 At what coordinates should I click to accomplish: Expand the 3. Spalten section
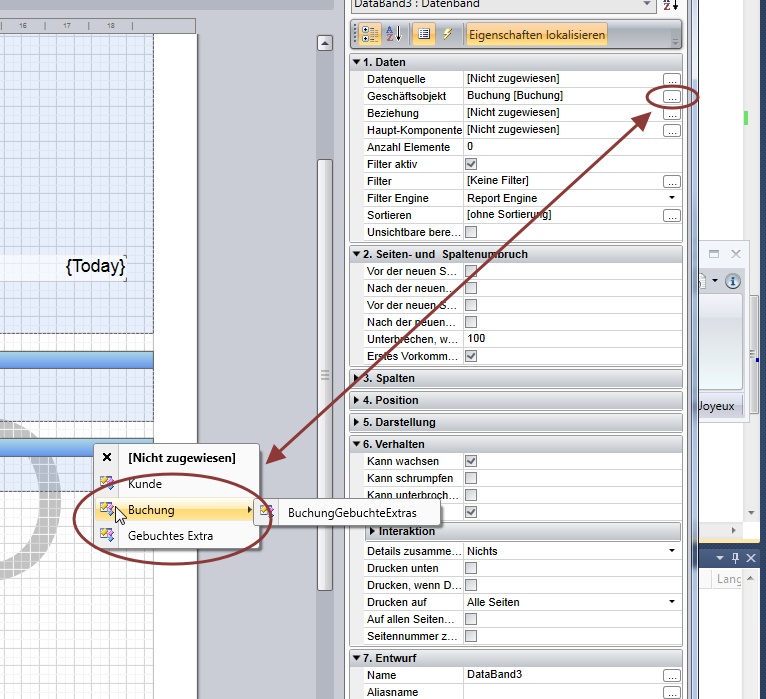pyautogui.click(x=357, y=378)
